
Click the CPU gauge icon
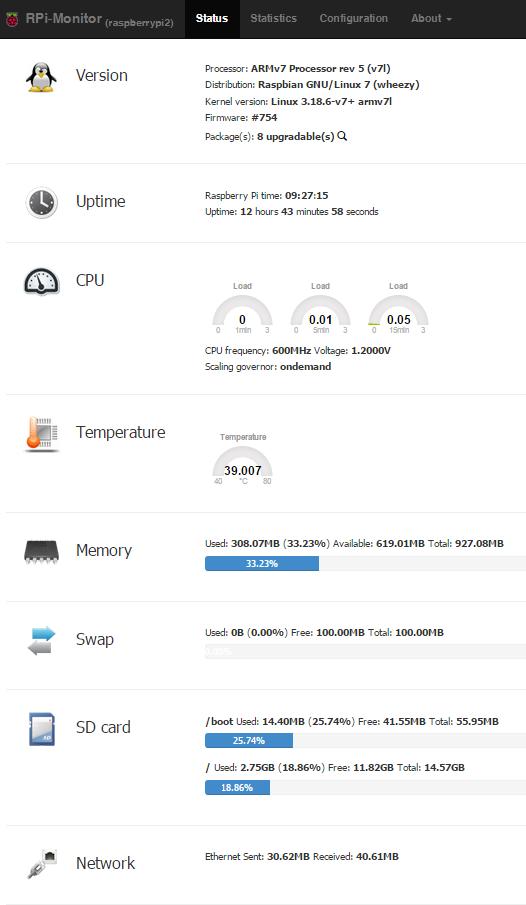42,282
